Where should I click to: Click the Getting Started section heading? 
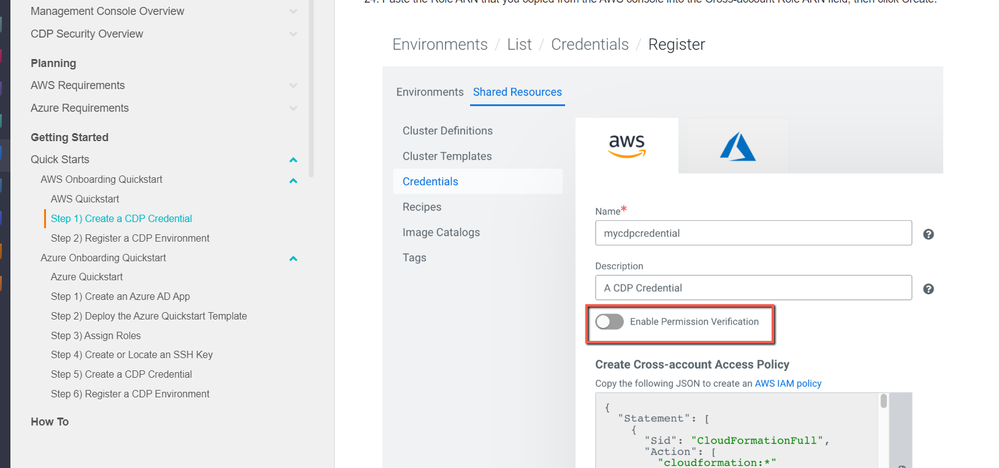(x=69, y=138)
